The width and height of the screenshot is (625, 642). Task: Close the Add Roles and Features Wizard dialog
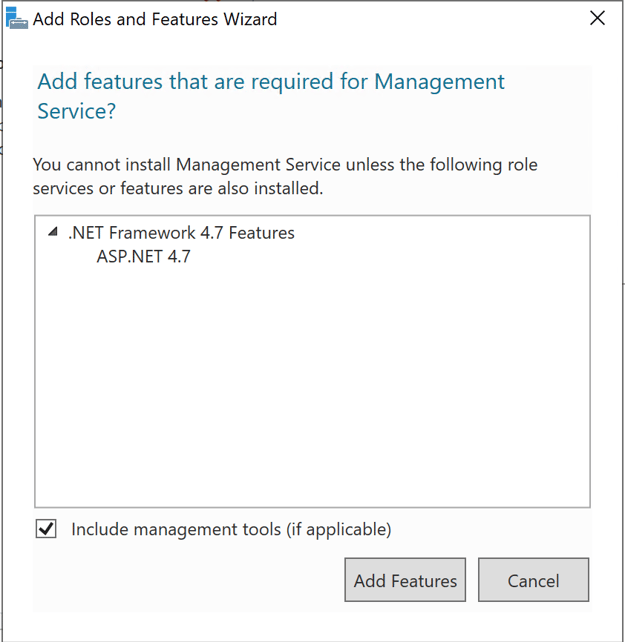point(597,19)
